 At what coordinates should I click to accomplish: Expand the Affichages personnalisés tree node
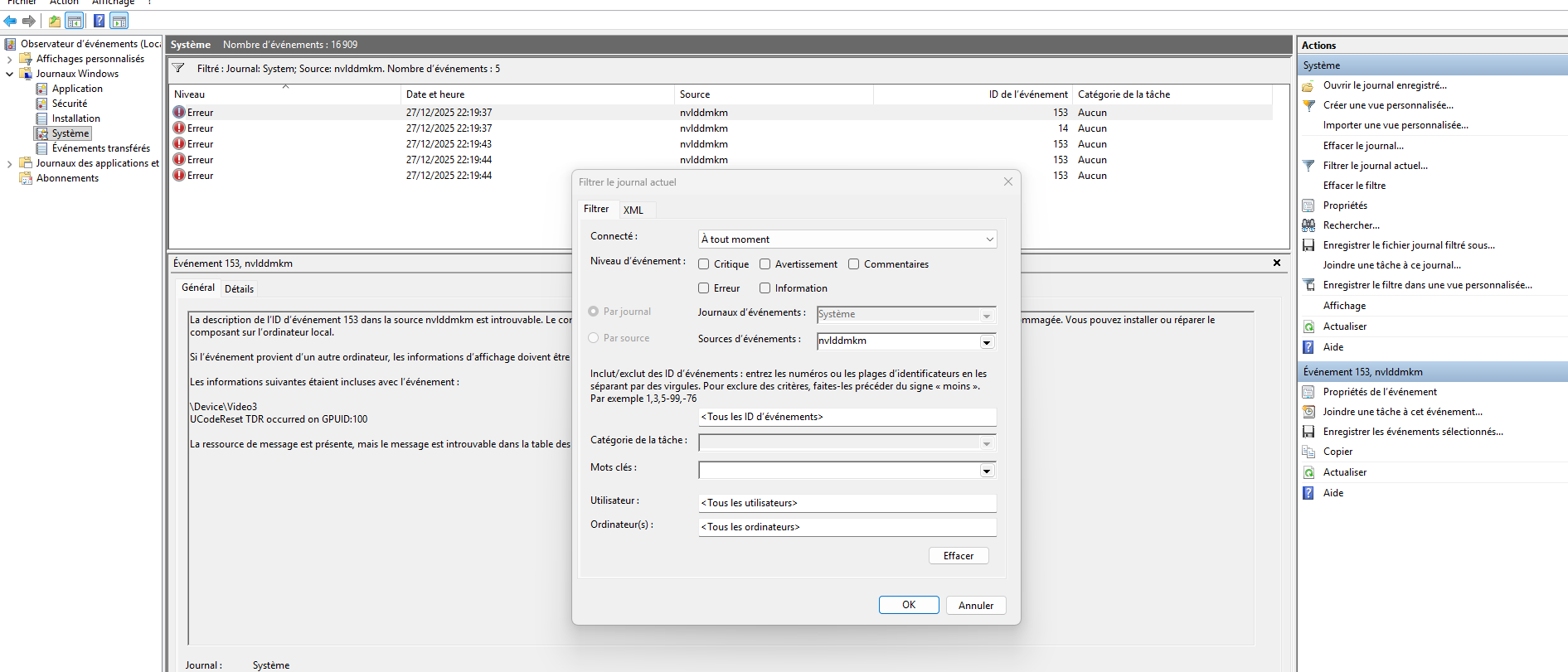9,59
